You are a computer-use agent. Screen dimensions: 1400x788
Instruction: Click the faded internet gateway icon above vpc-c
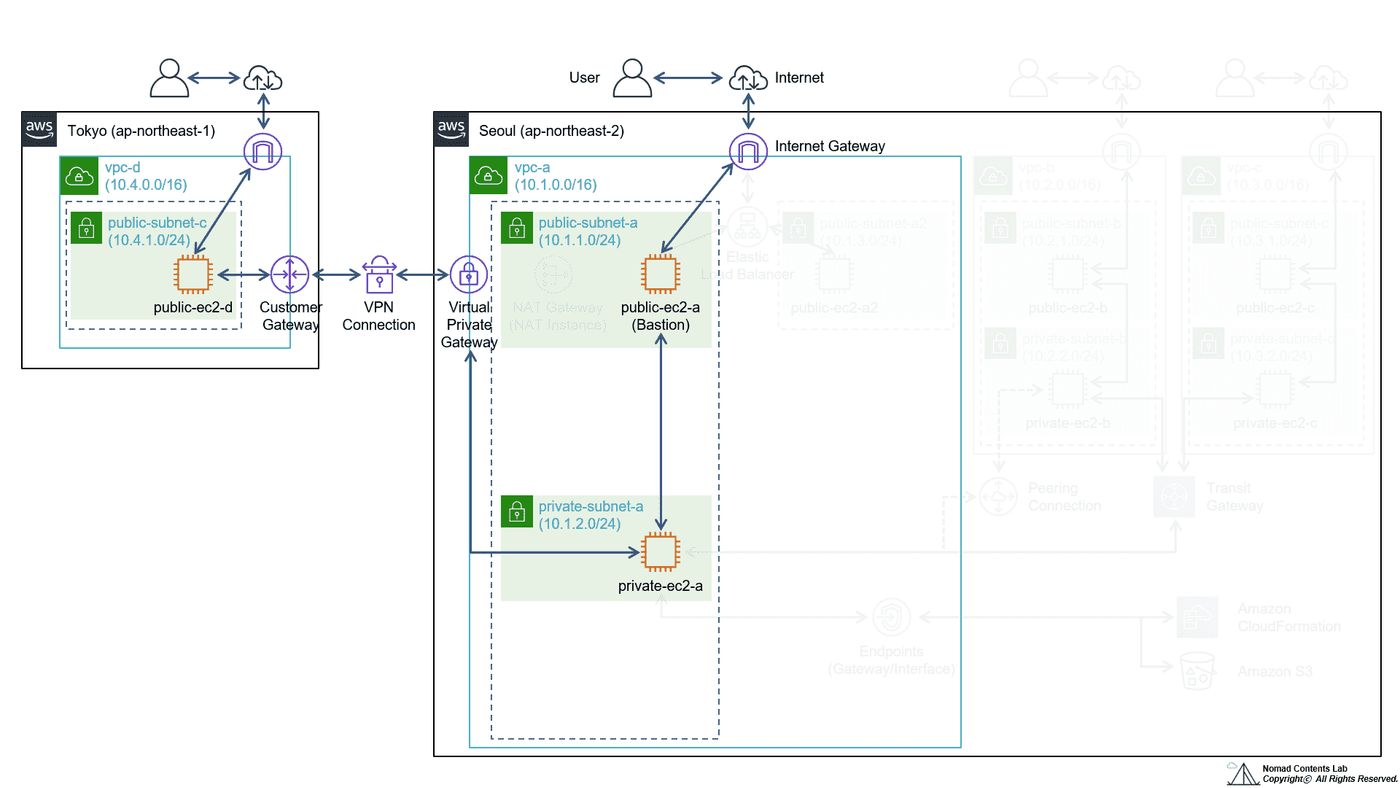(1328, 152)
